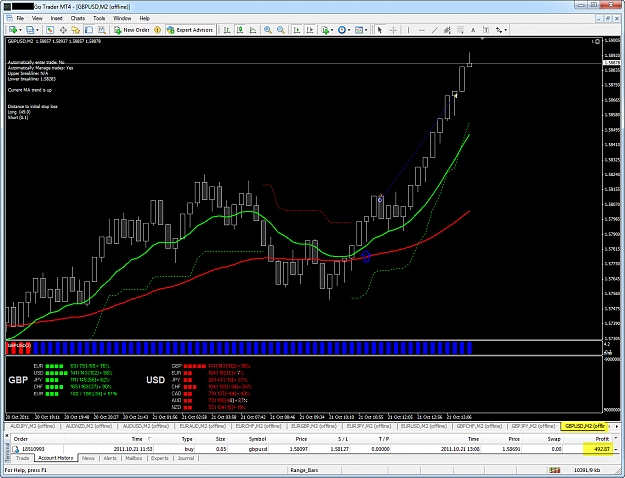Expand the New Chart dropdown arrow
The height and width of the screenshot is (478, 625).
tap(20, 30)
